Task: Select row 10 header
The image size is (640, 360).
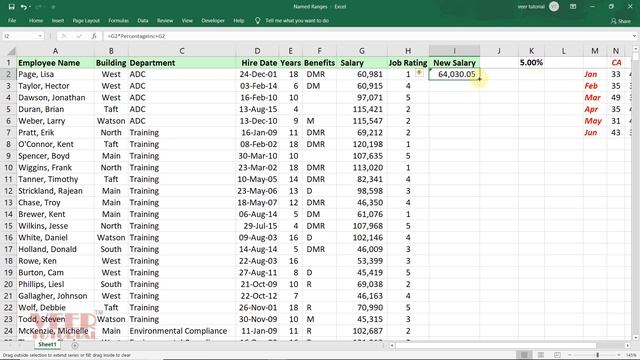Action: pyautogui.click(x=8, y=168)
